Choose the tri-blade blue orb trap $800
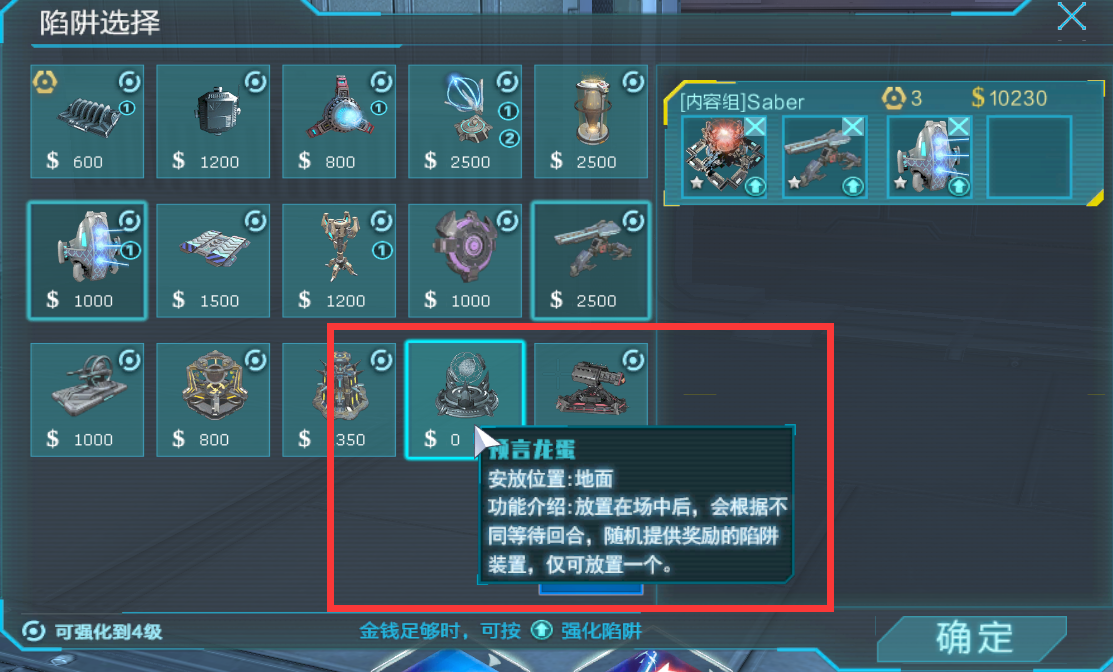 (x=339, y=121)
